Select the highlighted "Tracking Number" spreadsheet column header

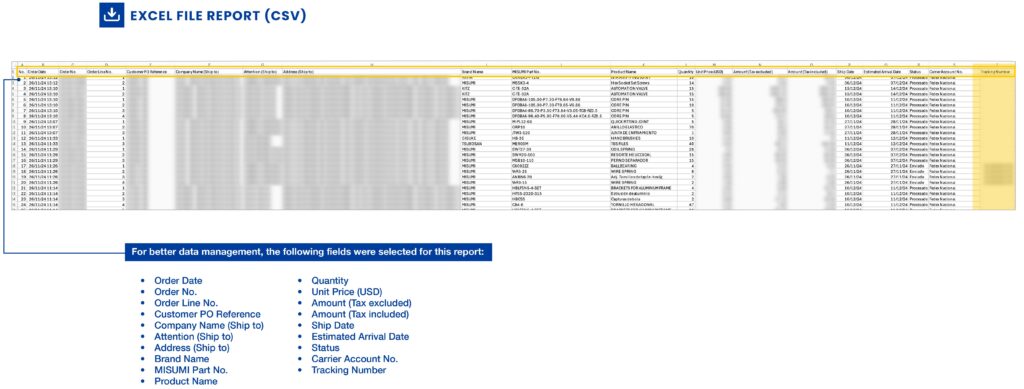(996, 72)
